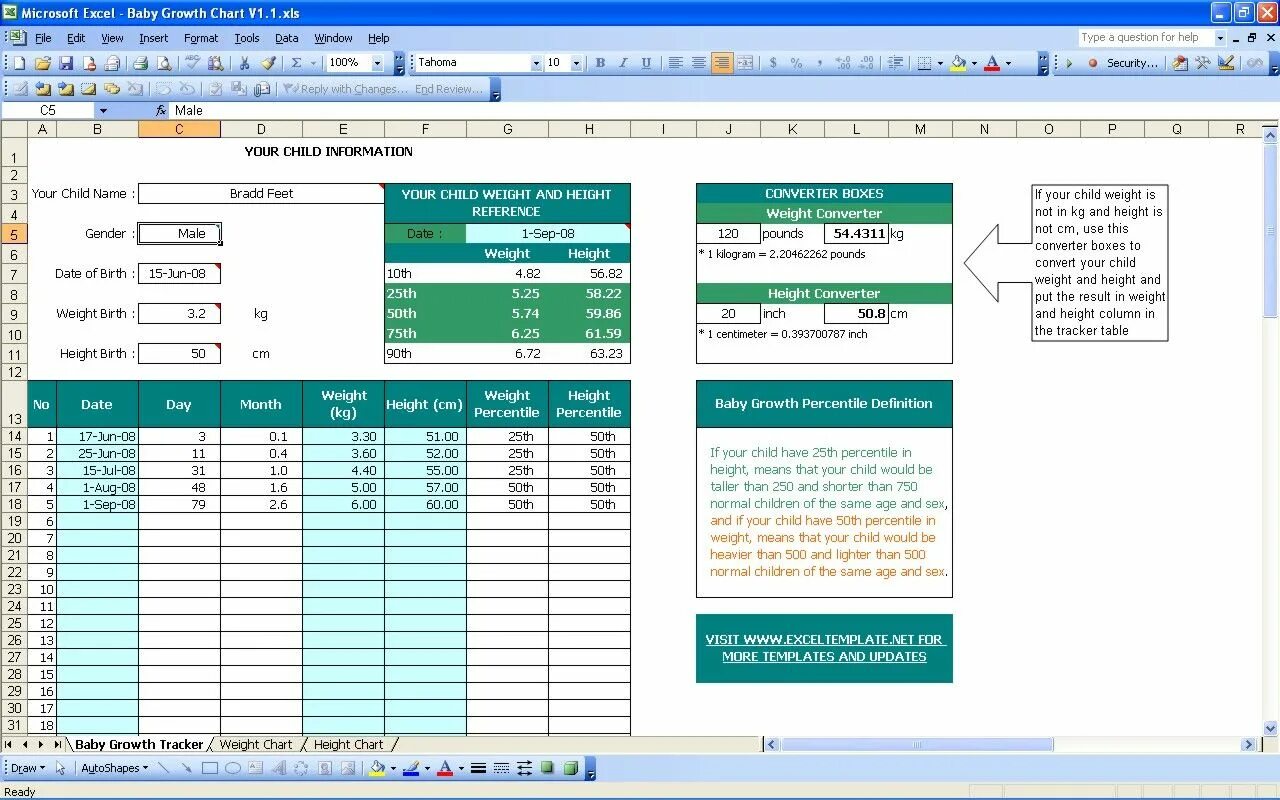
Task: Open the Format menu
Action: pos(201,38)
